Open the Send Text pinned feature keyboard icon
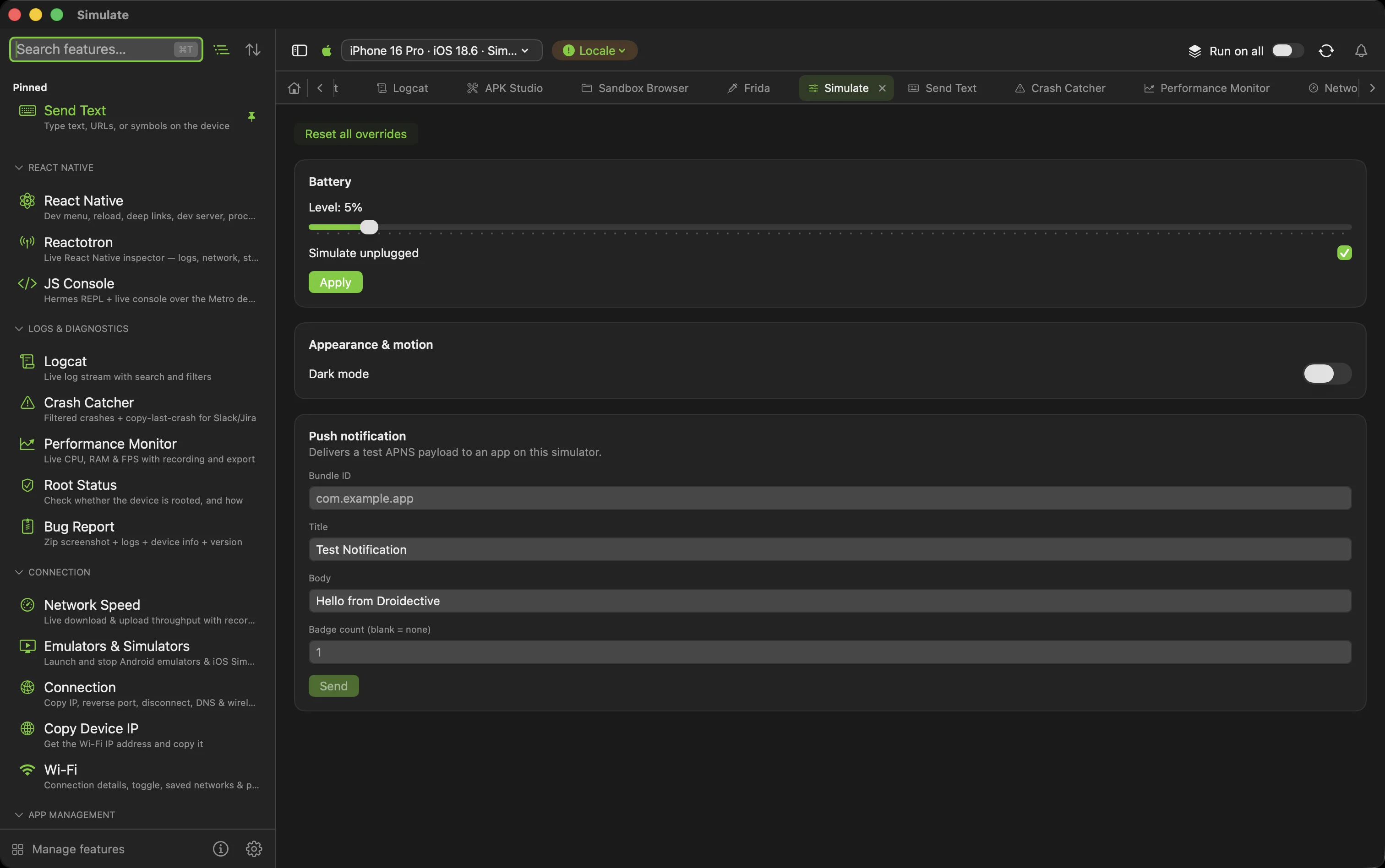Image resolution: width=1385 pixels, height=868 pixels. (27, 111)
